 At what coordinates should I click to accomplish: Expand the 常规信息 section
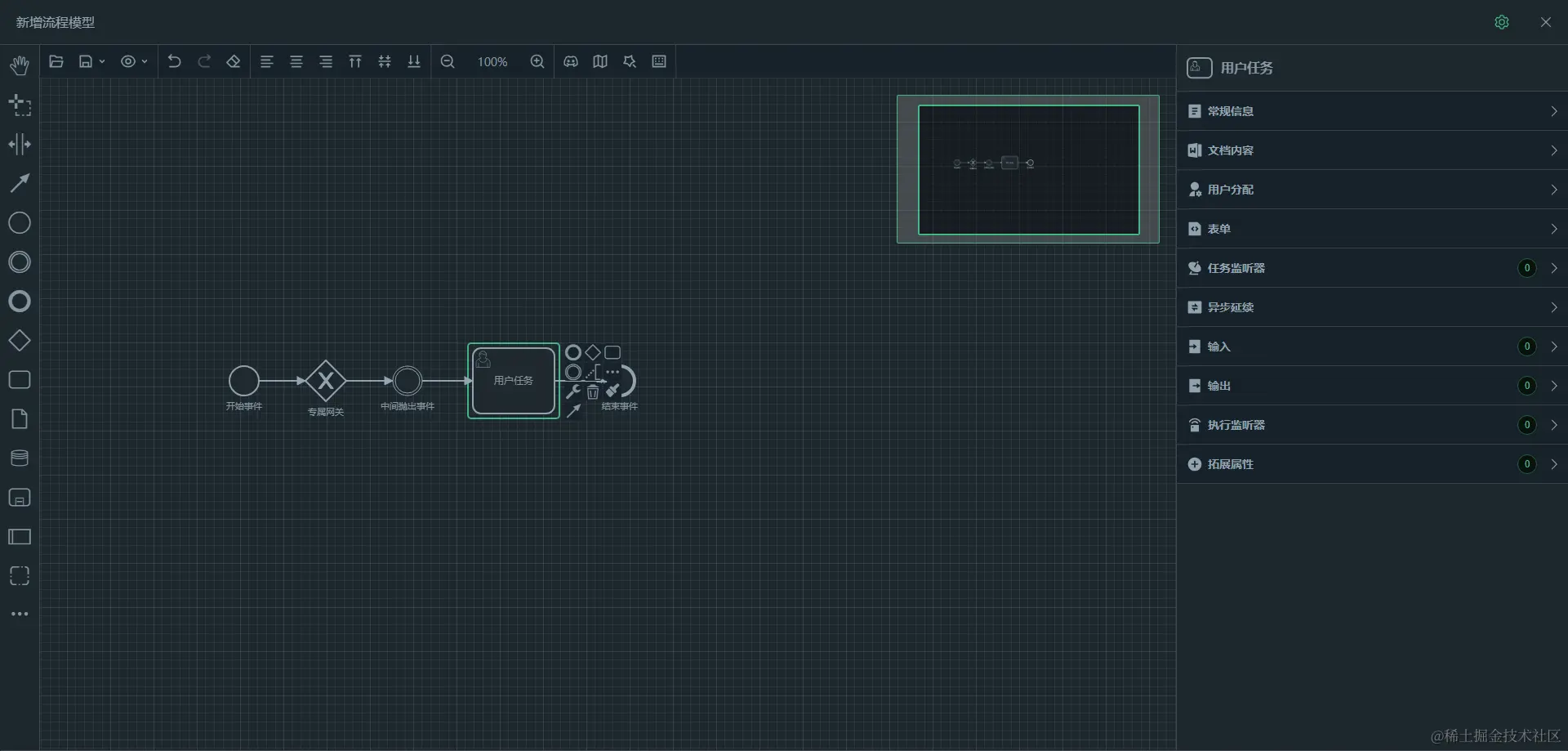[1372, 111]
